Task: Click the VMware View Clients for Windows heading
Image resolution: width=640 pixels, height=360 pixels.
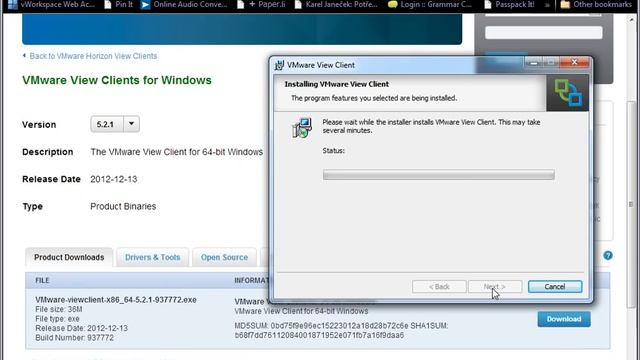Action: coord(117,80)
